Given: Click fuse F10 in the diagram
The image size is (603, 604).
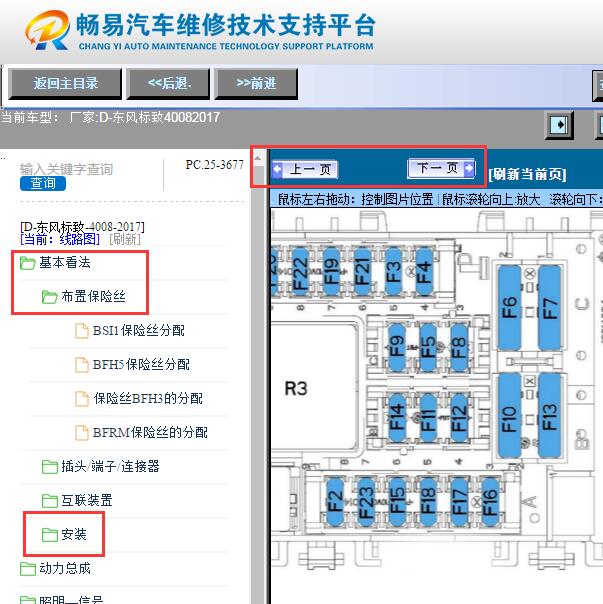Looking at the screenshot, I should pos(510,415).
